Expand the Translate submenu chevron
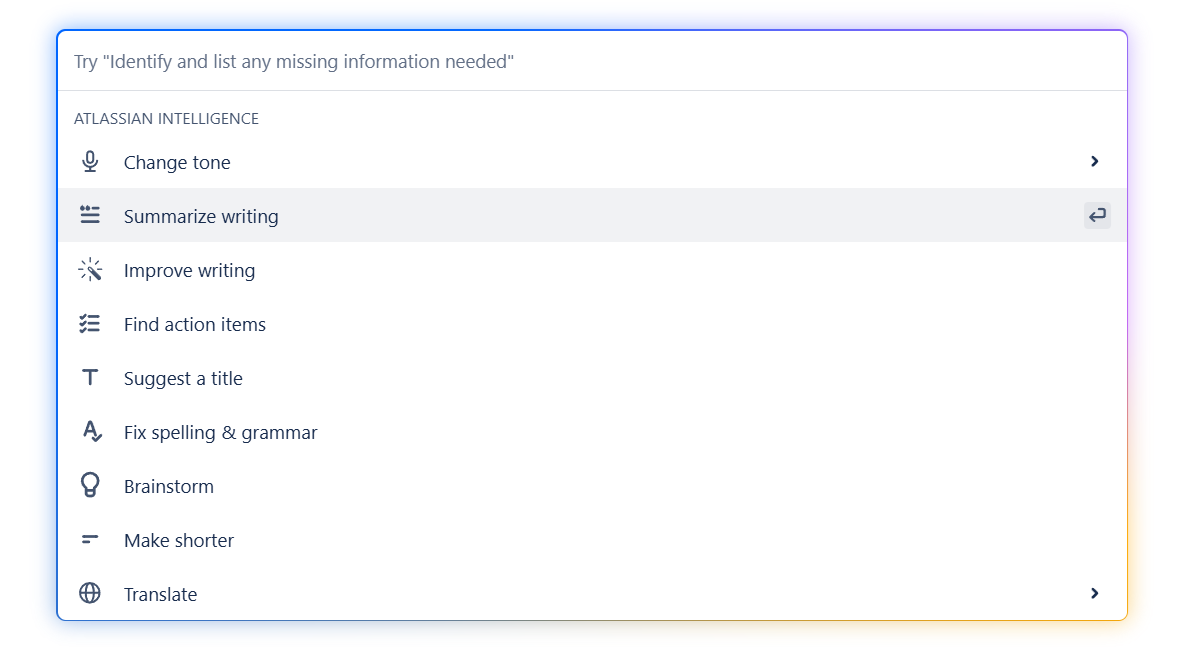Viewport: 1181px width, 648px height. 1094,594
